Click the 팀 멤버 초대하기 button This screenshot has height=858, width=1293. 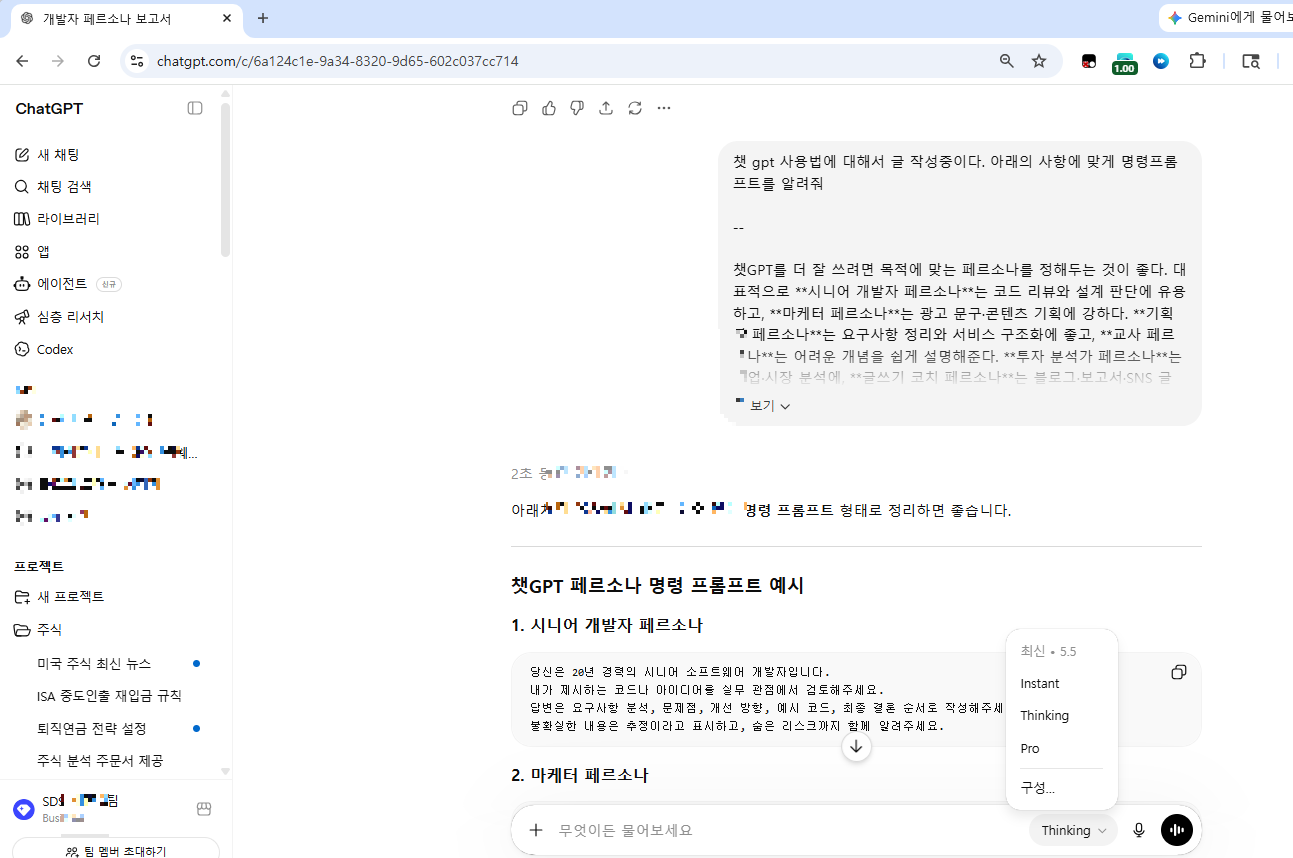(x=115, y=851)
